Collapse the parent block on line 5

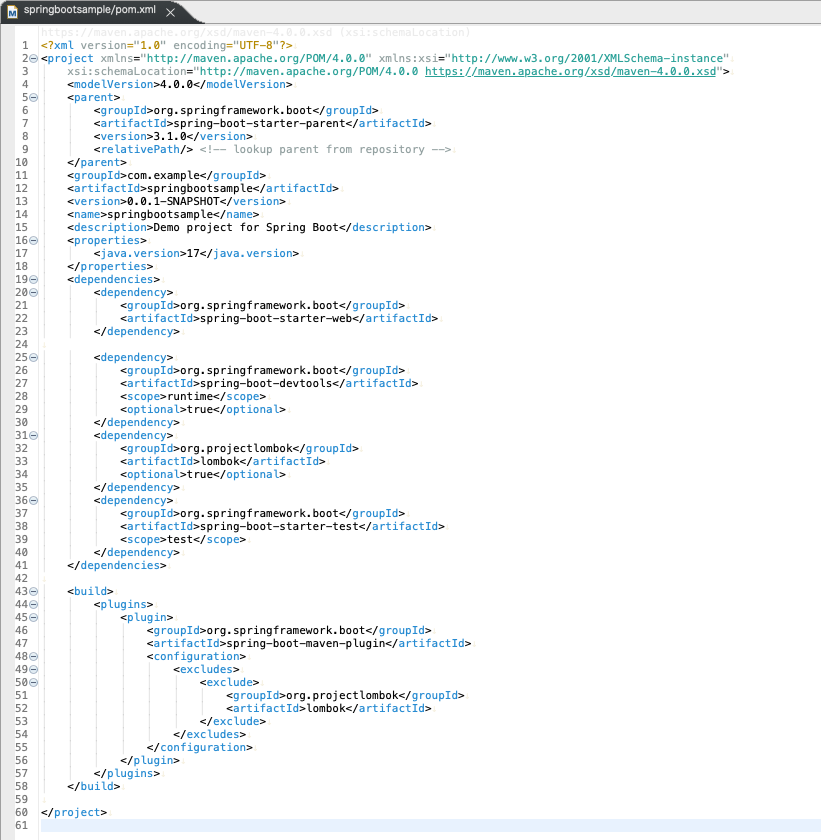tap(35, 98)
